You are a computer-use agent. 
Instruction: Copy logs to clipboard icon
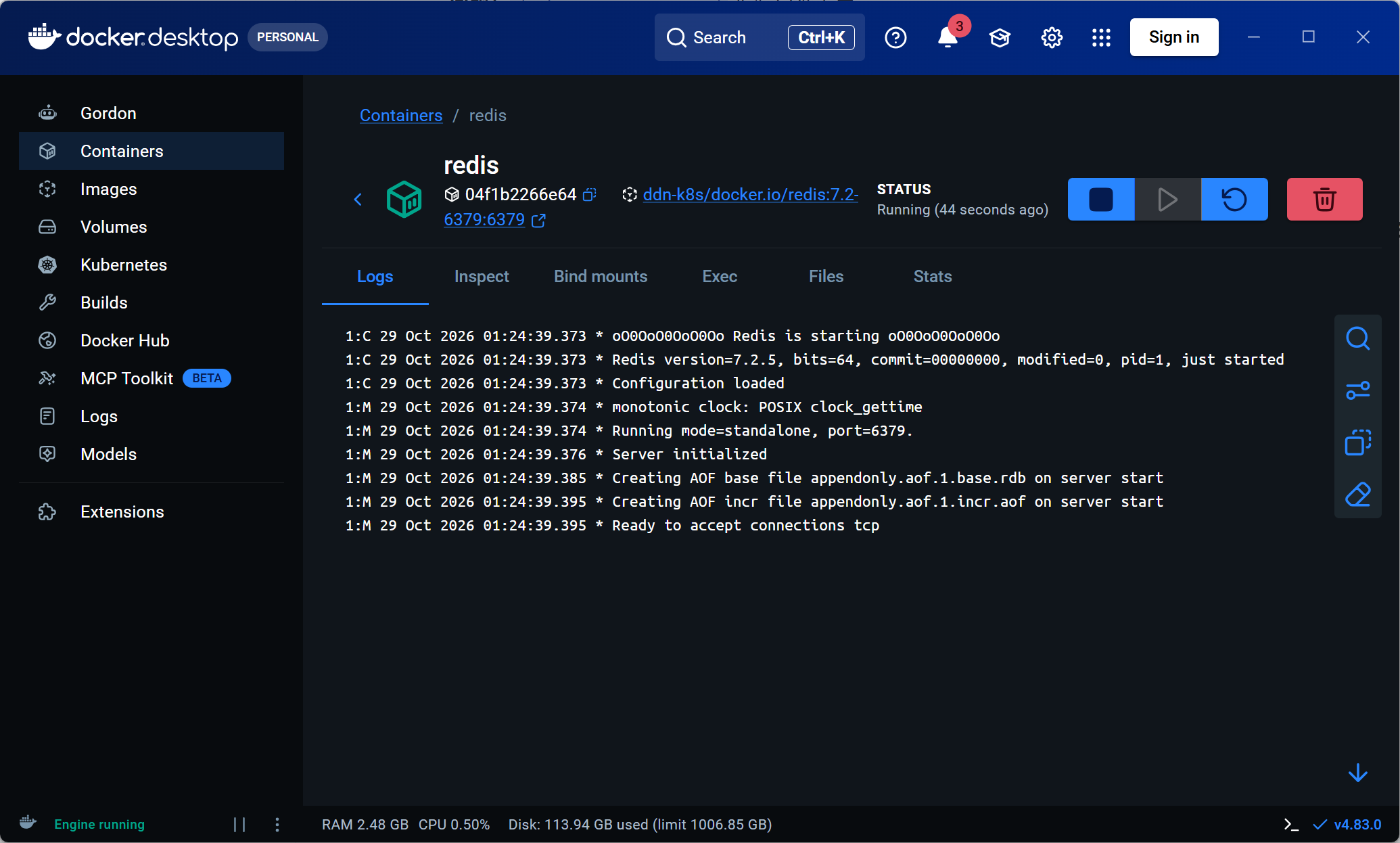1357,442
